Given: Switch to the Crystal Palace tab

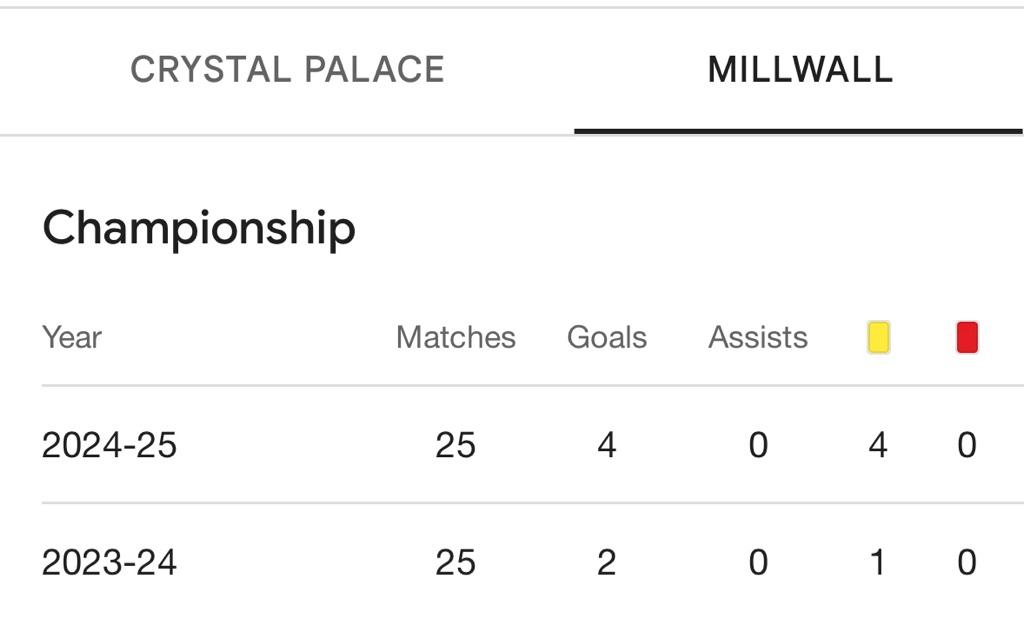Looking at the screenshot, I should pyautogui.click(x=287, y=70).
